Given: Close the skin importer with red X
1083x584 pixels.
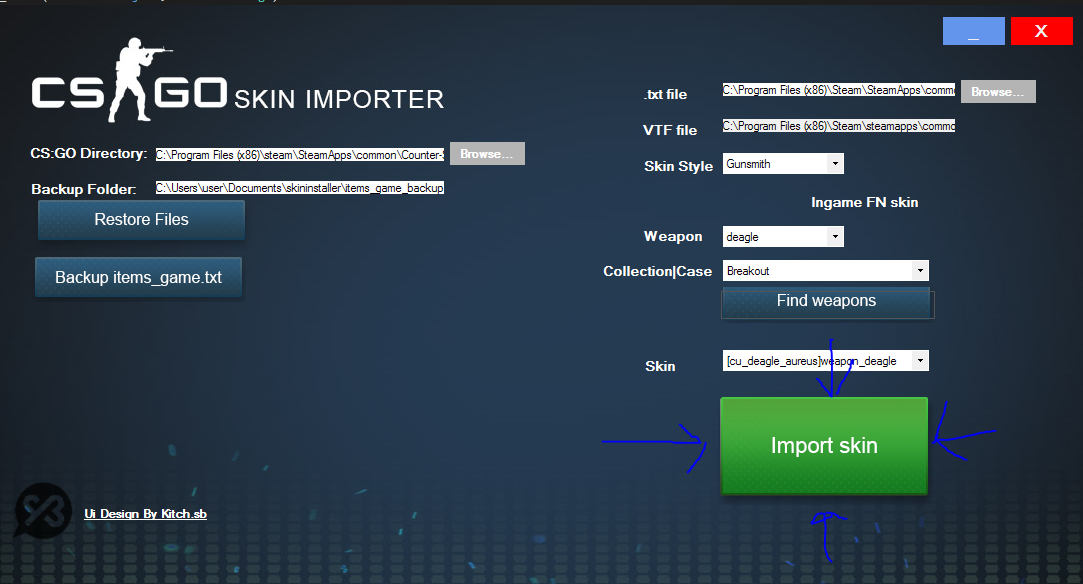Looking at the screenshot, I should click(x=1041, y=31).
